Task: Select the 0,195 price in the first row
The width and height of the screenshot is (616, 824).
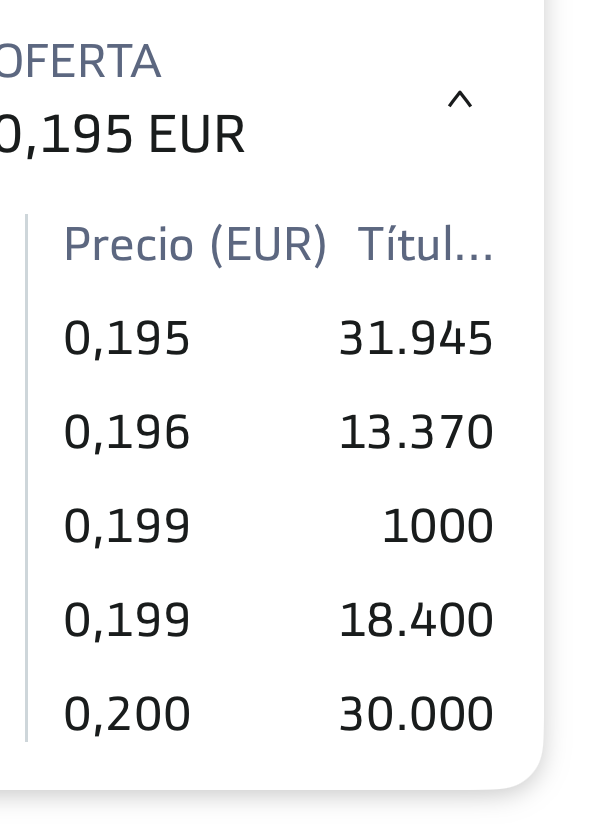Action: [x=126, y=338]
